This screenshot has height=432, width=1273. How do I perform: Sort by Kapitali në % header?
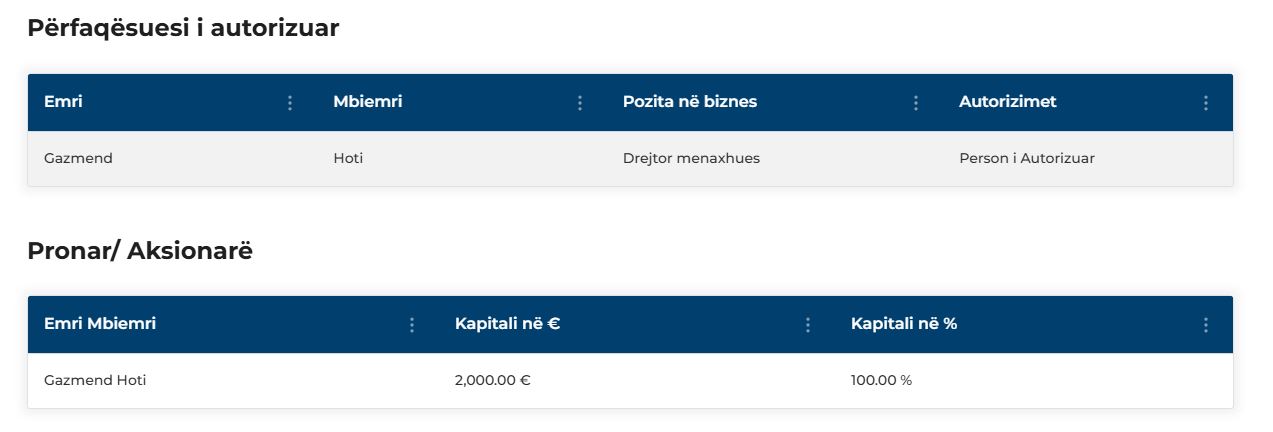tap(905, 324)
